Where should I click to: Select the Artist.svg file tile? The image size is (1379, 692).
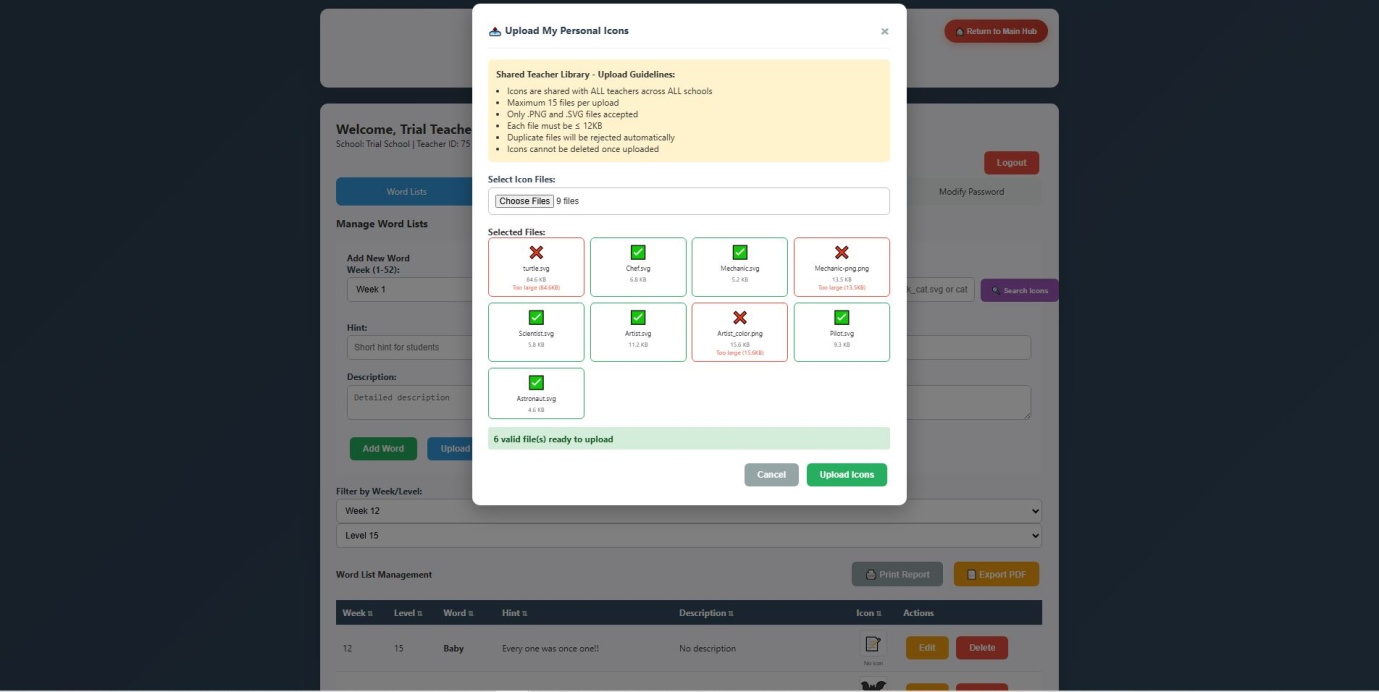click(x=638, y=332)
